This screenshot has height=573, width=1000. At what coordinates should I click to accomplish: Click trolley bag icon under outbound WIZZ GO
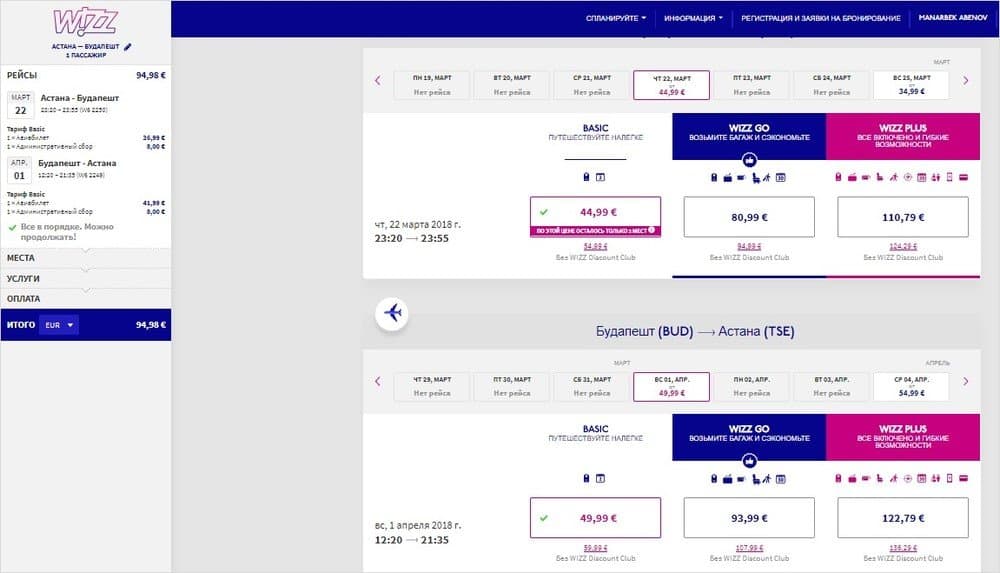coord(728,177)
